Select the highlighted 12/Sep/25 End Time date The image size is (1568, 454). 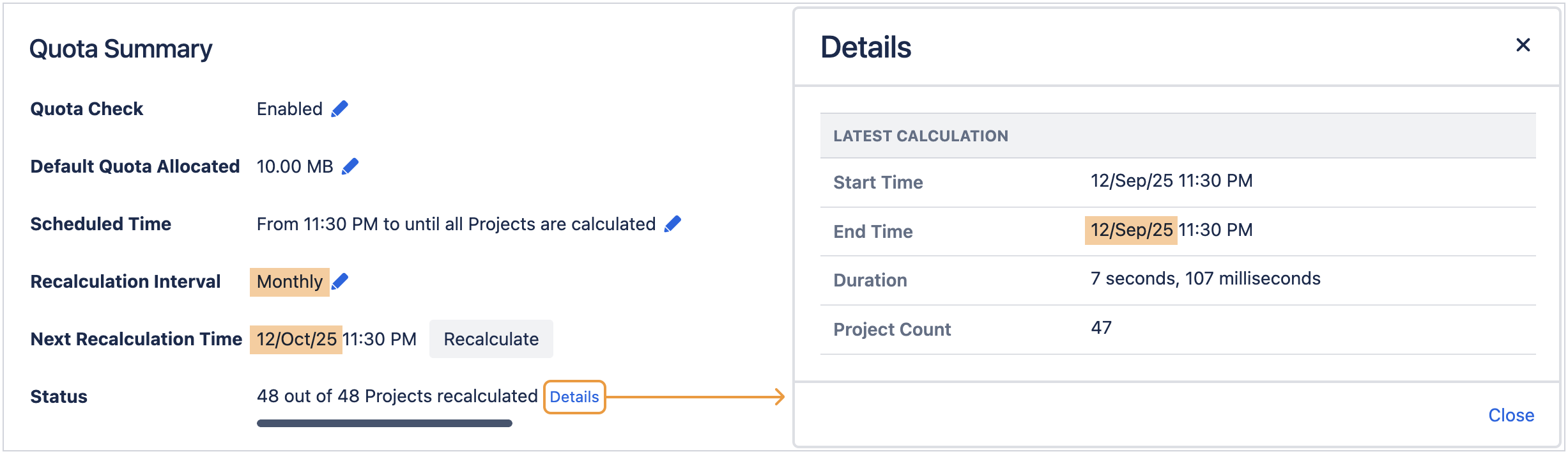tap(1132, 230)
